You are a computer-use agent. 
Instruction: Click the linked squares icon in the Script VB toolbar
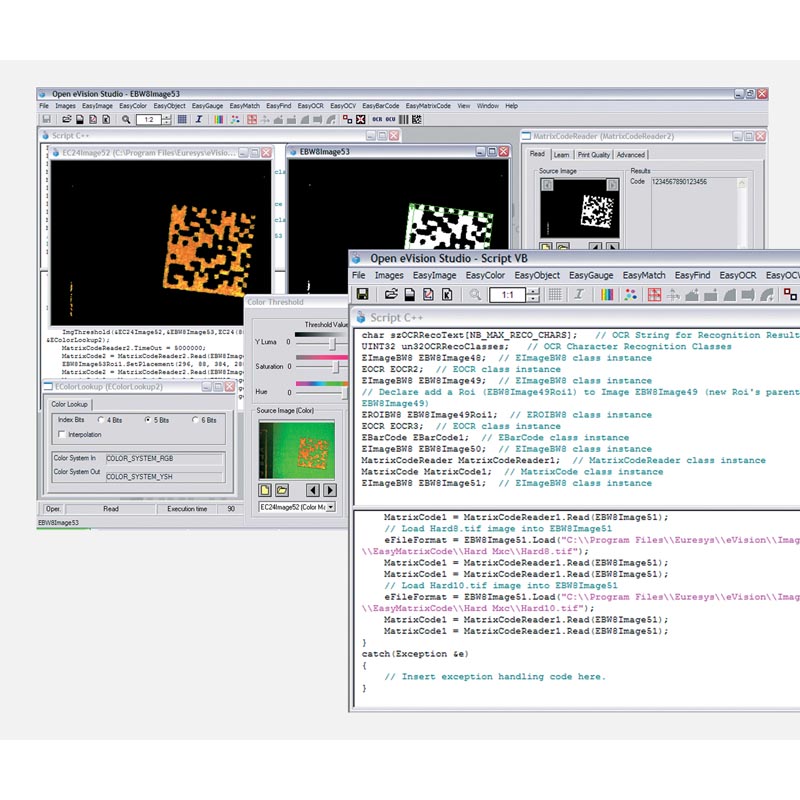pyautogui.click(x=790, y=294)
